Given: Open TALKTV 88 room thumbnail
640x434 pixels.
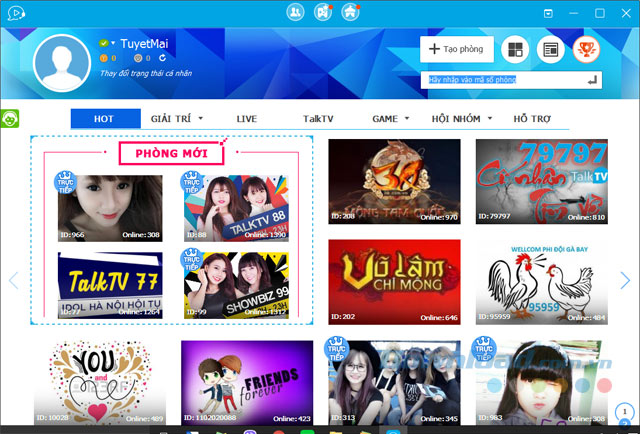Looking at the screenshot, I should point(236,209).
